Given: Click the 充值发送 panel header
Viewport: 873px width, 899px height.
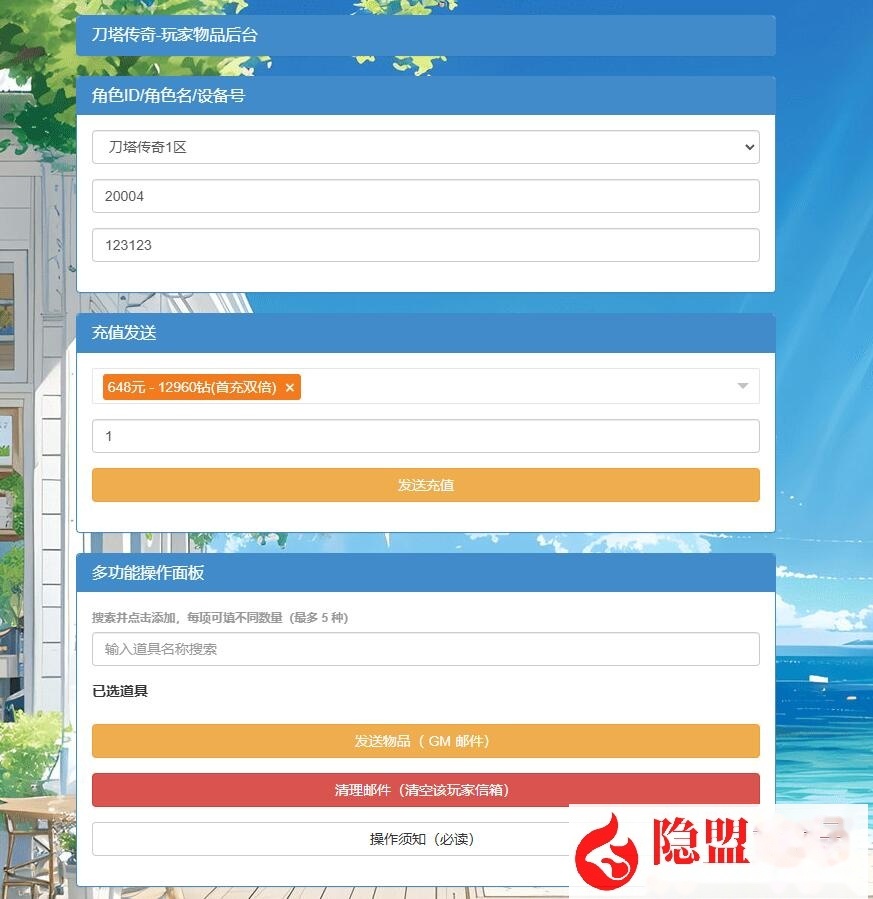Looking at the screenshot, I should pos(425,333).
